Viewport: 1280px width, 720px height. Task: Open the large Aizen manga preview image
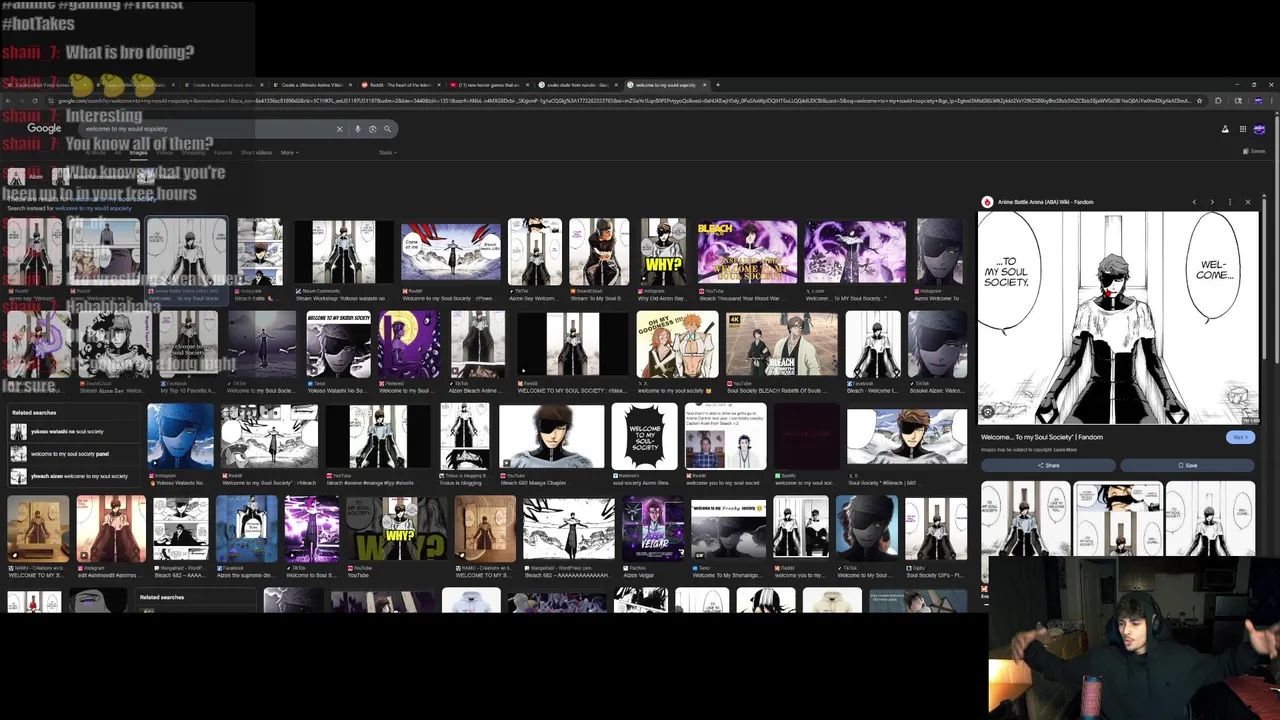click(1118, 318)
